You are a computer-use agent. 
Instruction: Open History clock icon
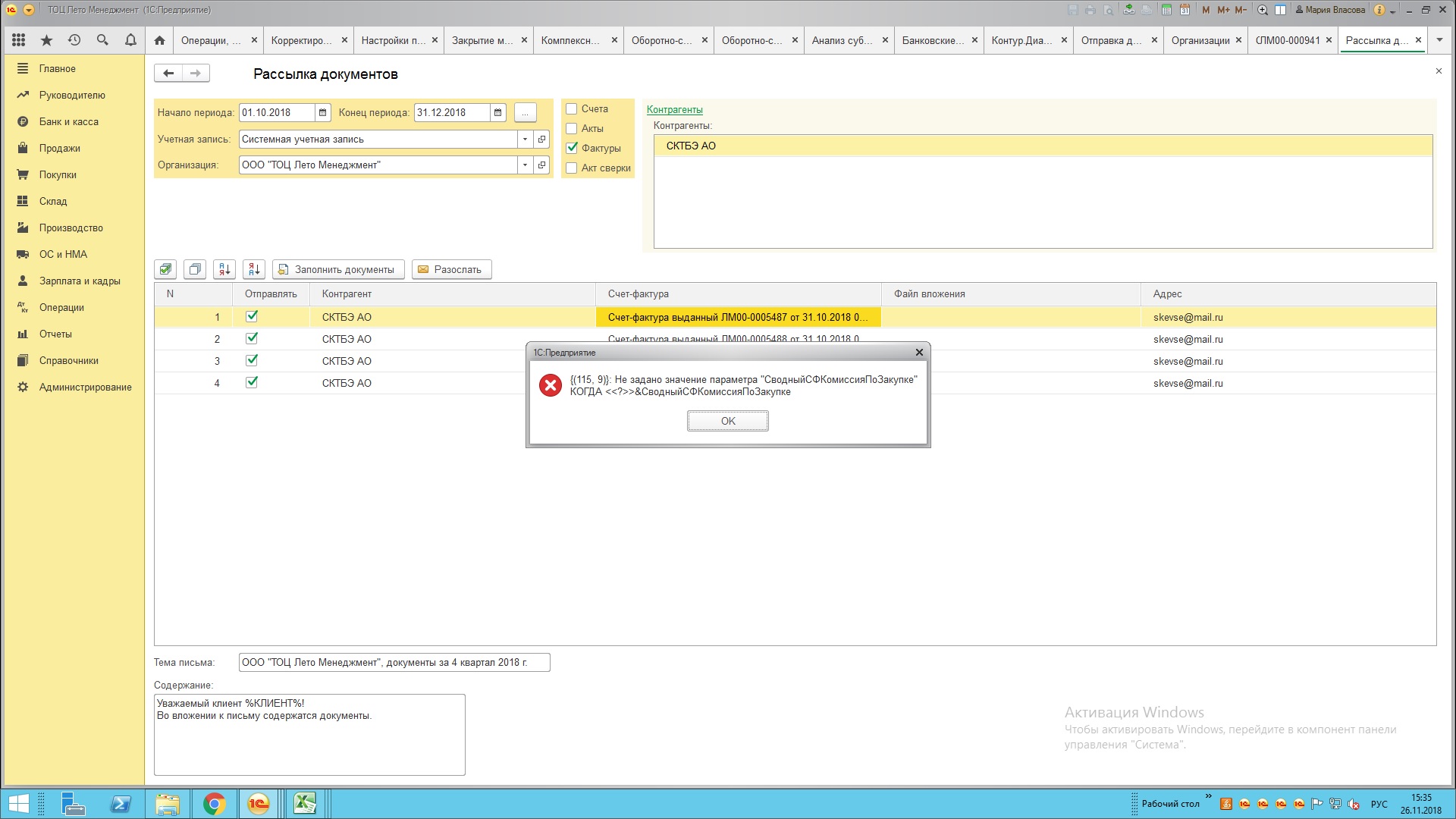(74, 40)
